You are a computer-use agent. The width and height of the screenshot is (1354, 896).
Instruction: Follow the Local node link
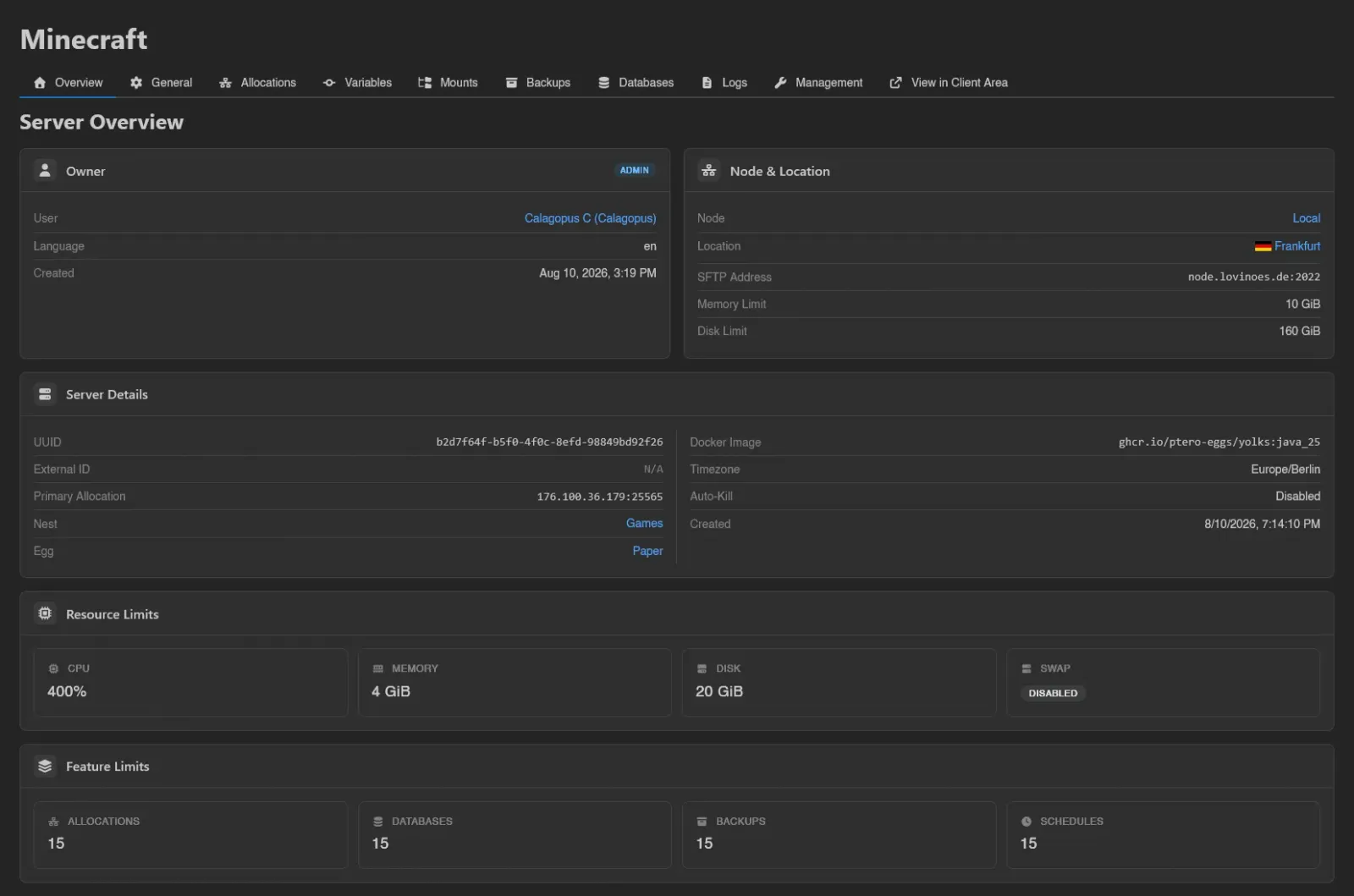[1306, 218]
